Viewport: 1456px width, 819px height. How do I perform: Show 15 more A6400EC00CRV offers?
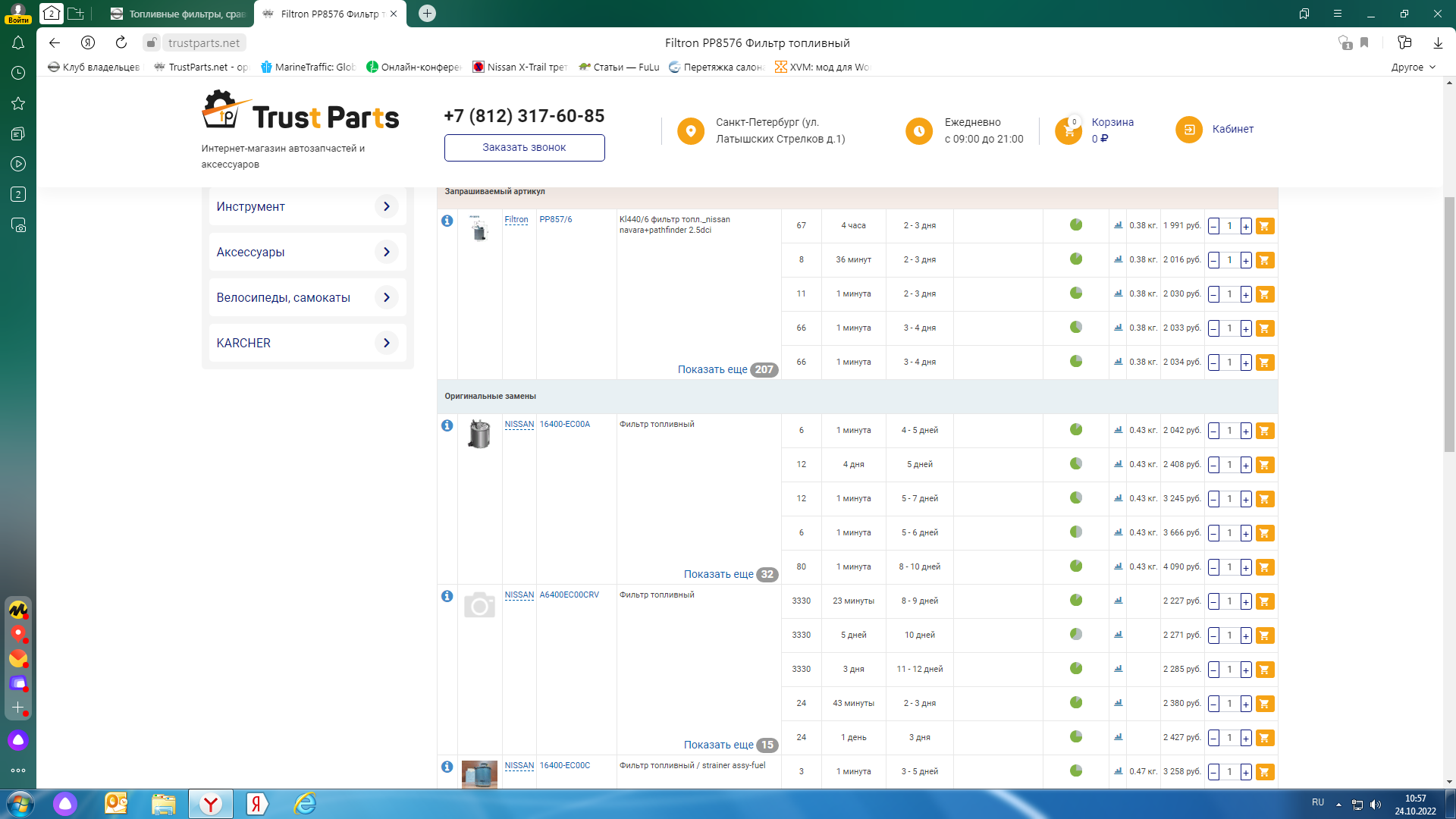coord(730,745)
